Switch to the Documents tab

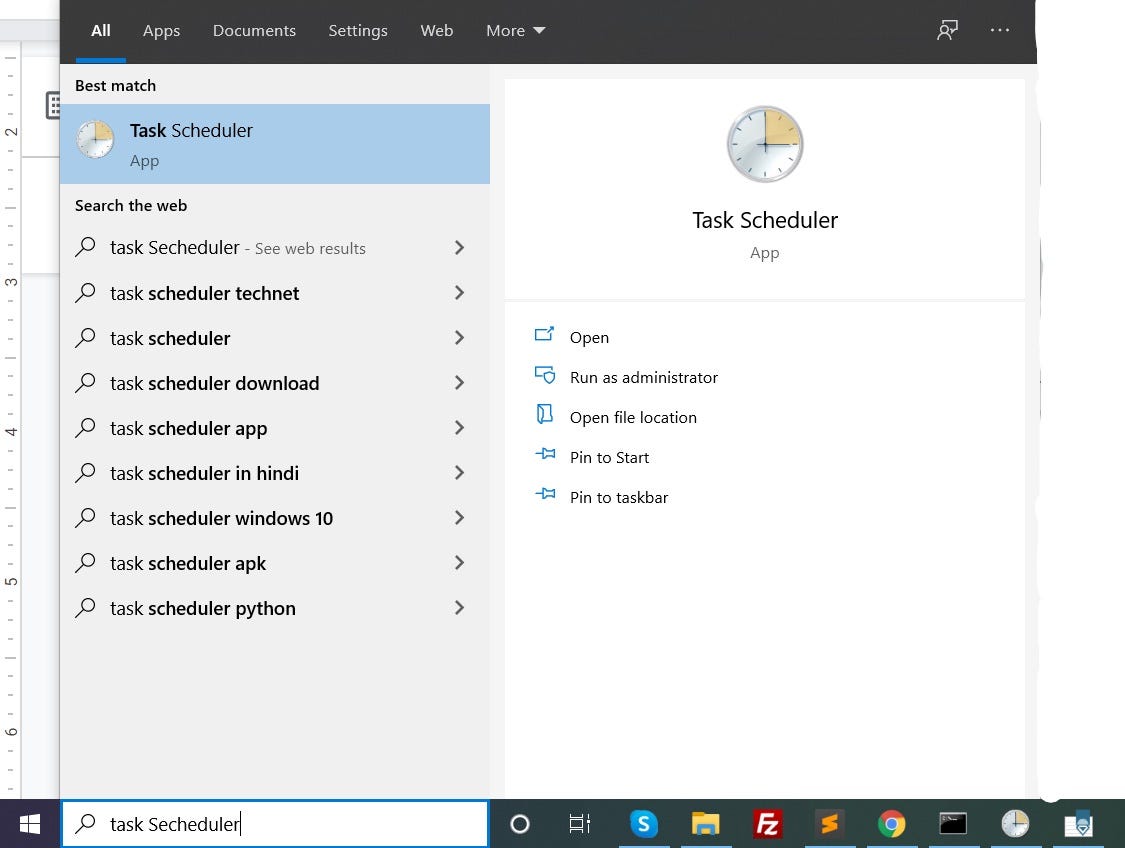pyautogui.click(x=254, y=30)
